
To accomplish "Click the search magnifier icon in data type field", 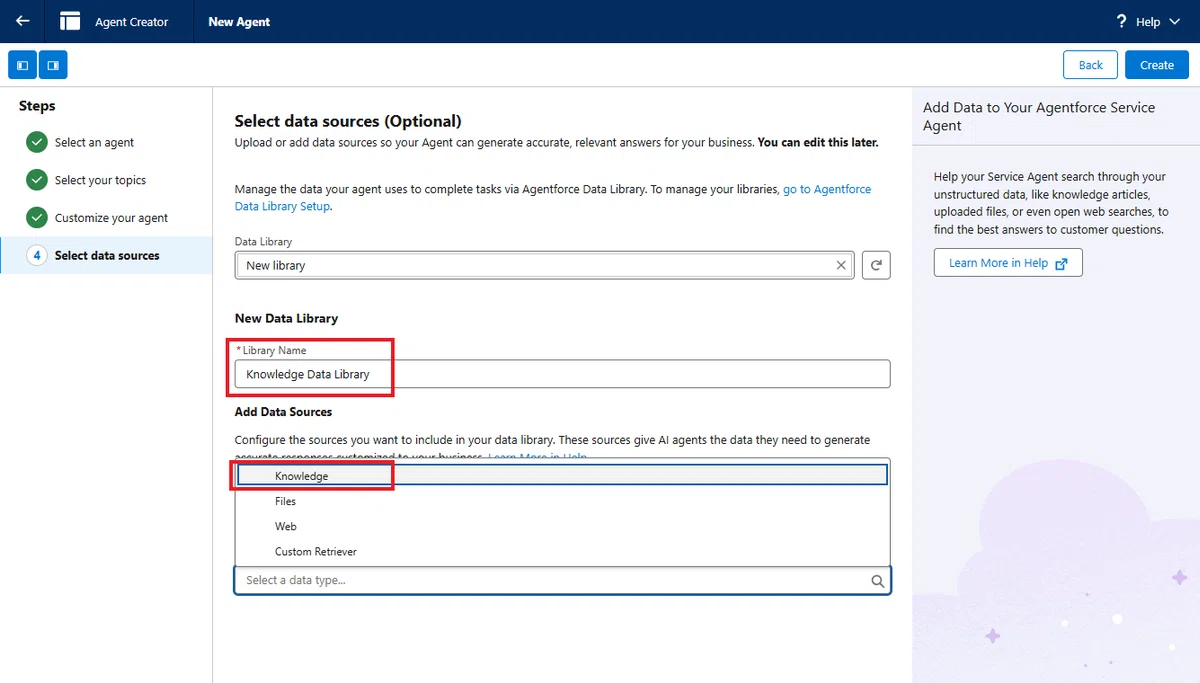I will pos(877,581).
